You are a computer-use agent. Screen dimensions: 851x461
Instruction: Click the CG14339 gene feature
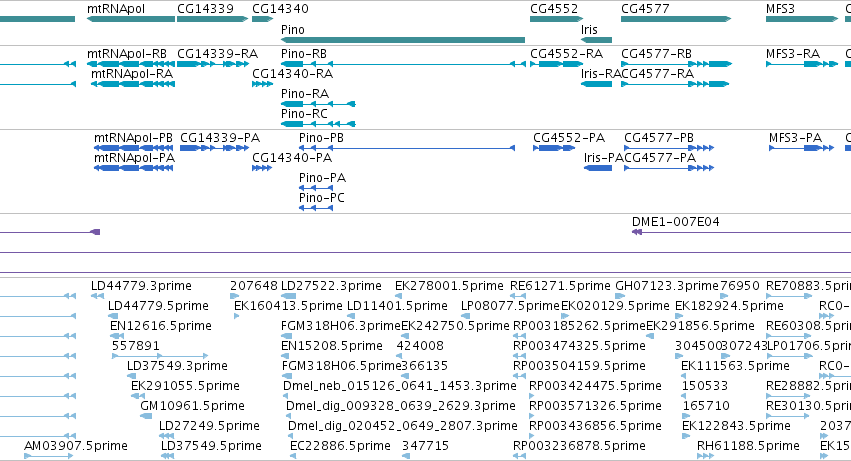click(x=212, y=19)
